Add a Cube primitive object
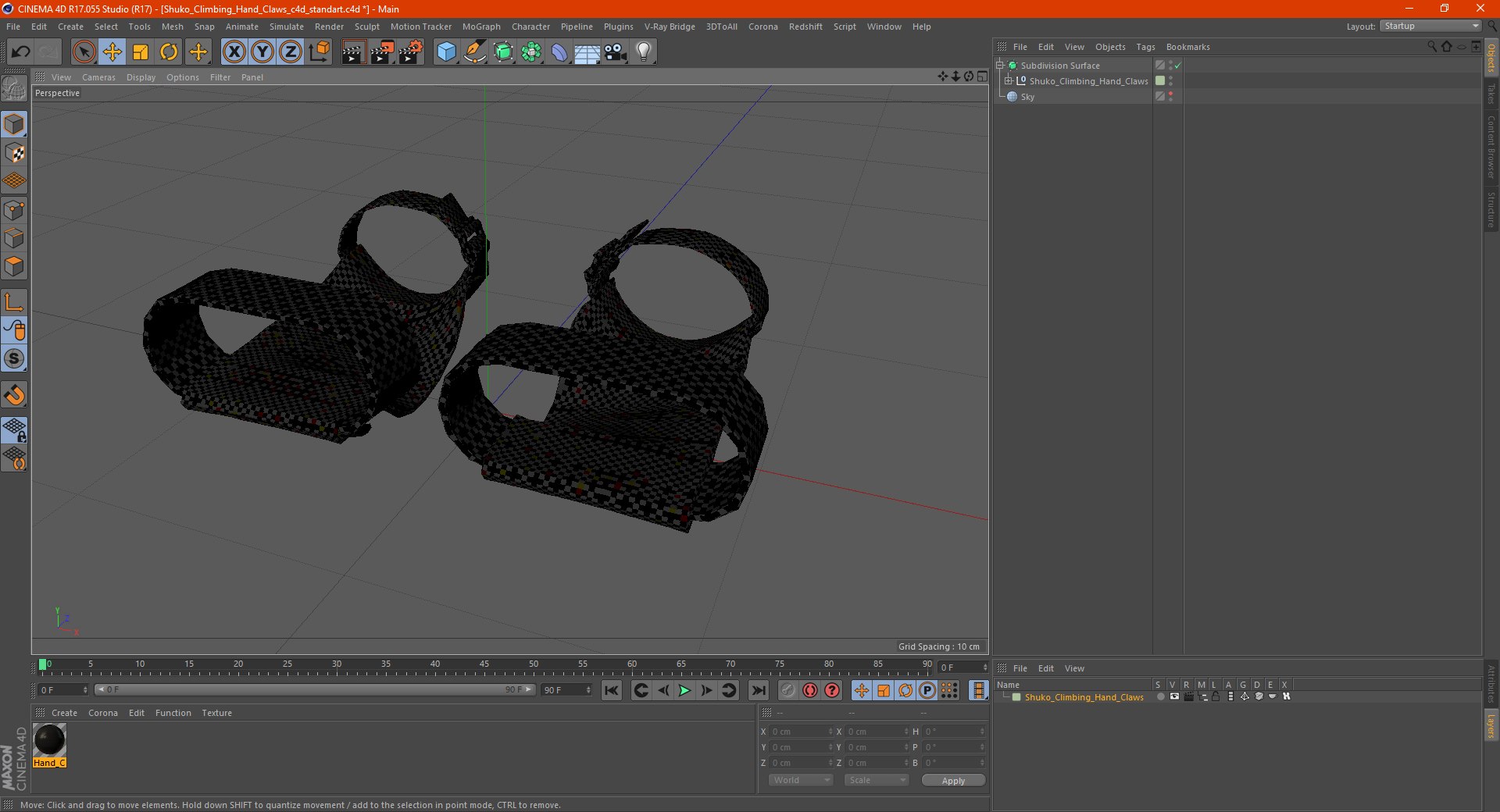The width and height of the screenshot is (1500, 812). 447,52
